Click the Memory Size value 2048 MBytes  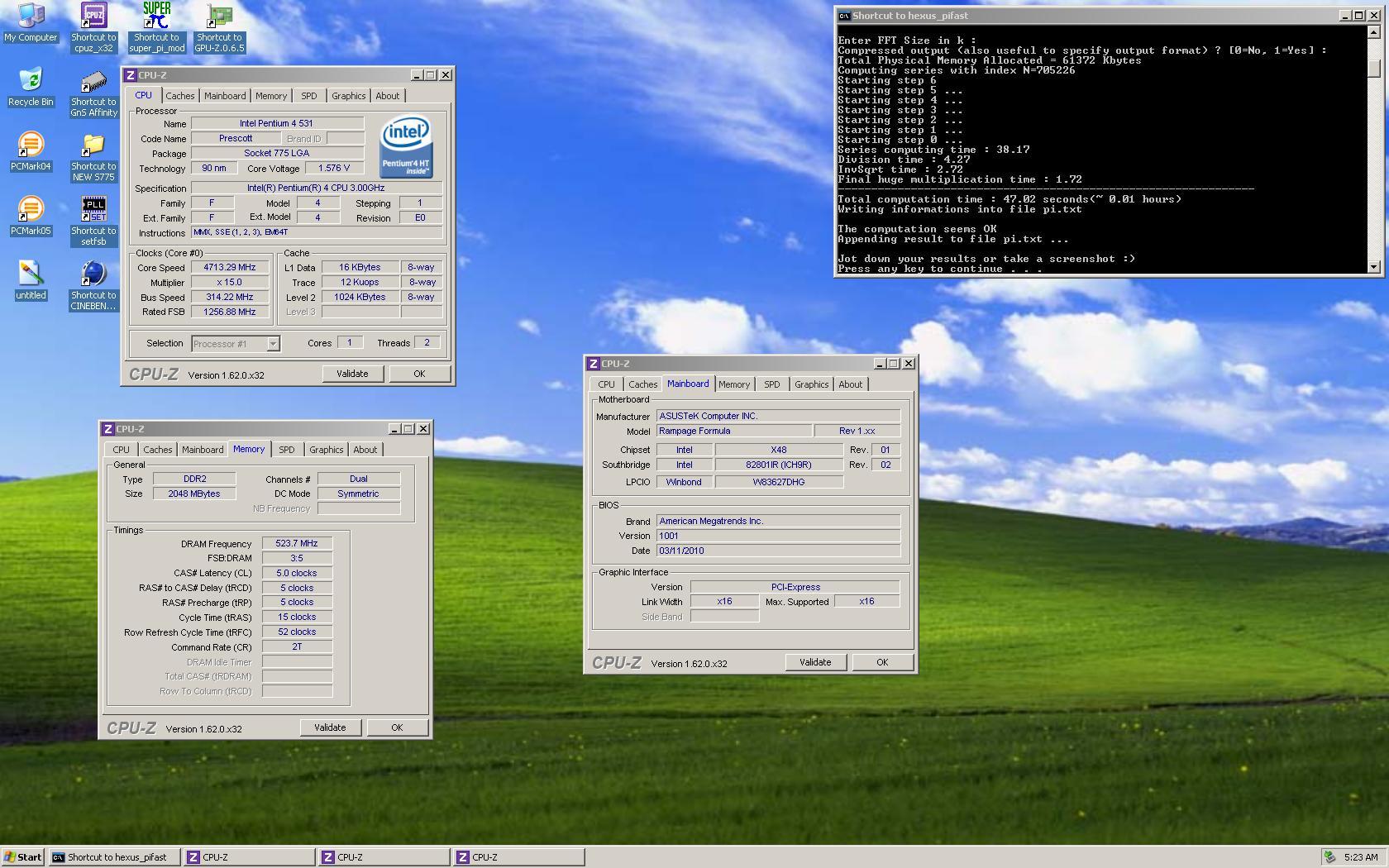coord(194,494)
